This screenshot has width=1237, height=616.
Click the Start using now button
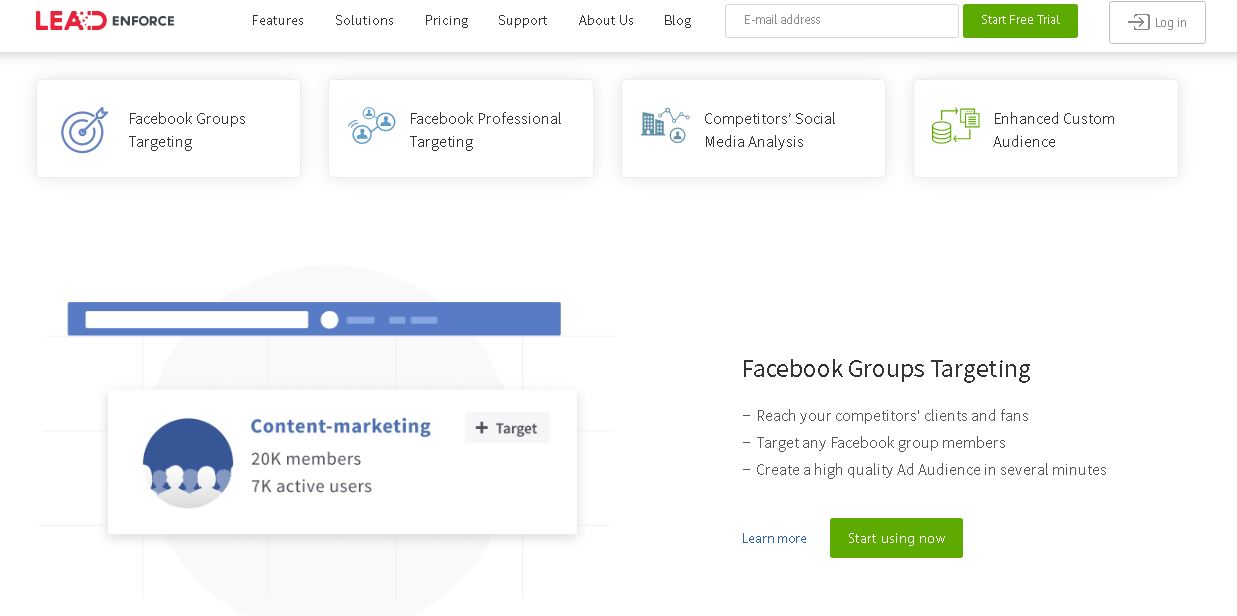[x=896, y=538]
